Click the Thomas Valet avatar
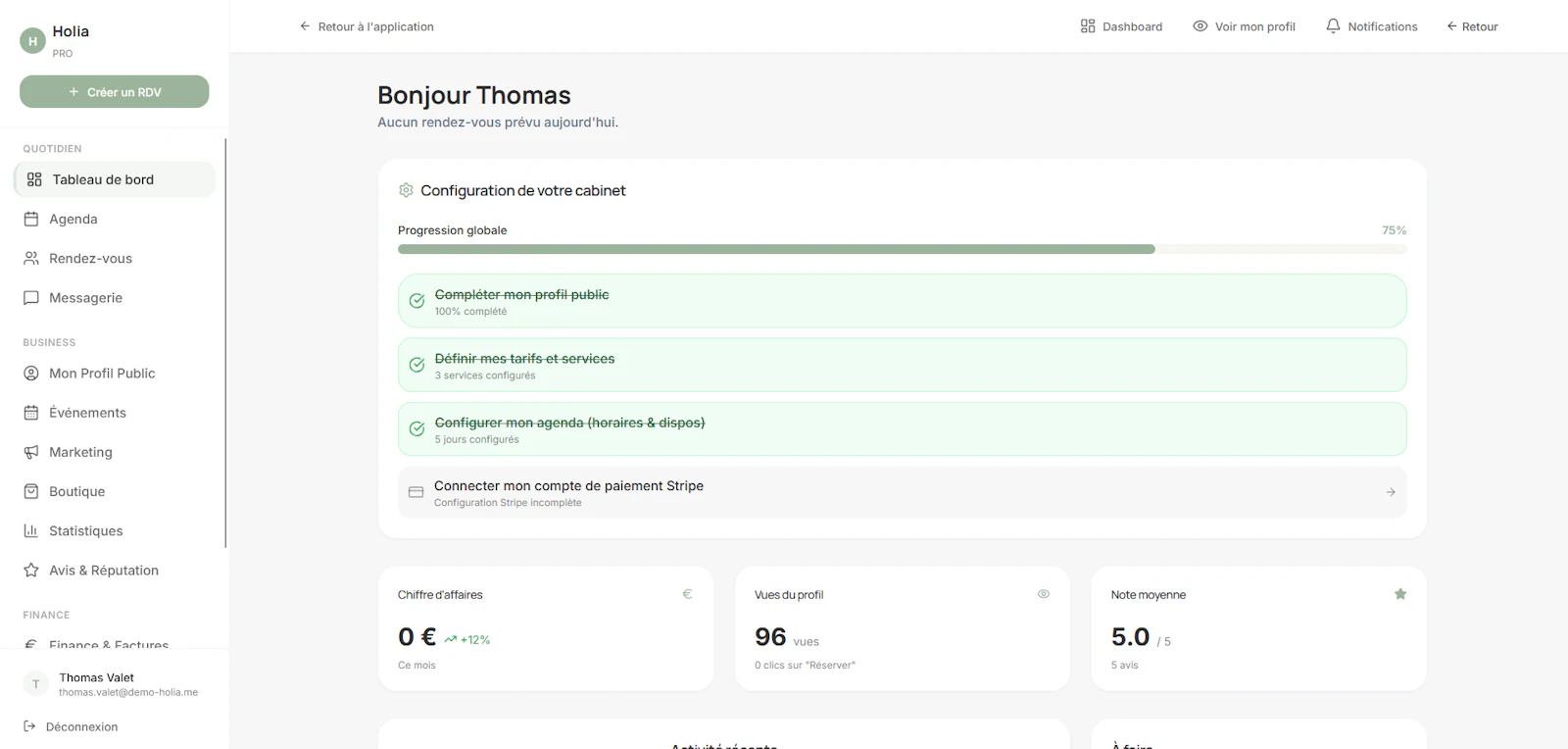This screenshot has width=1568, height=749. [36, 684]
